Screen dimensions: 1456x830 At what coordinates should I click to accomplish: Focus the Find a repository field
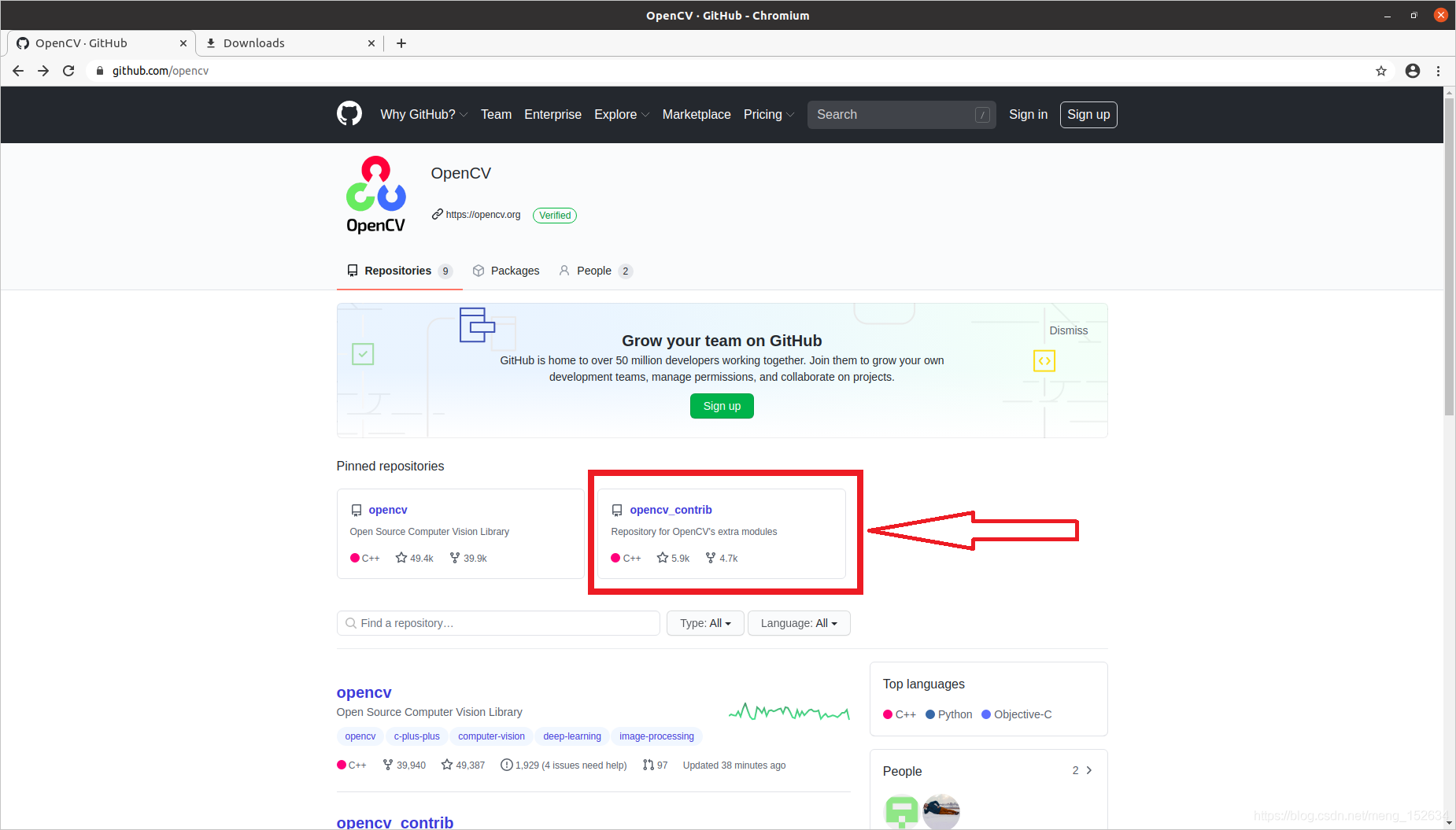[x=498, y=623]
